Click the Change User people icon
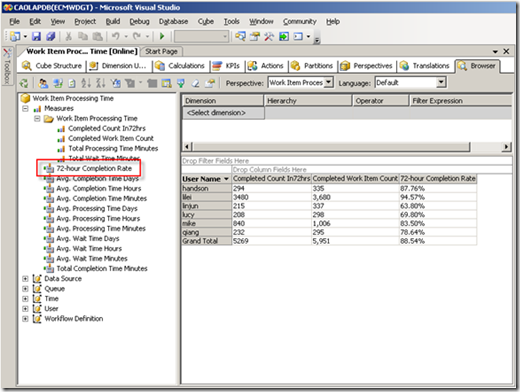 click(43, 83)
